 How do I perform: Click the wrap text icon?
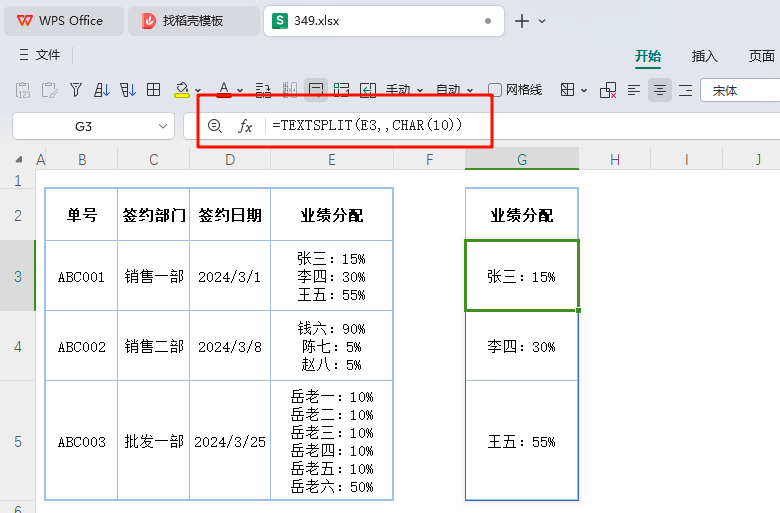[x=263, y=90]
